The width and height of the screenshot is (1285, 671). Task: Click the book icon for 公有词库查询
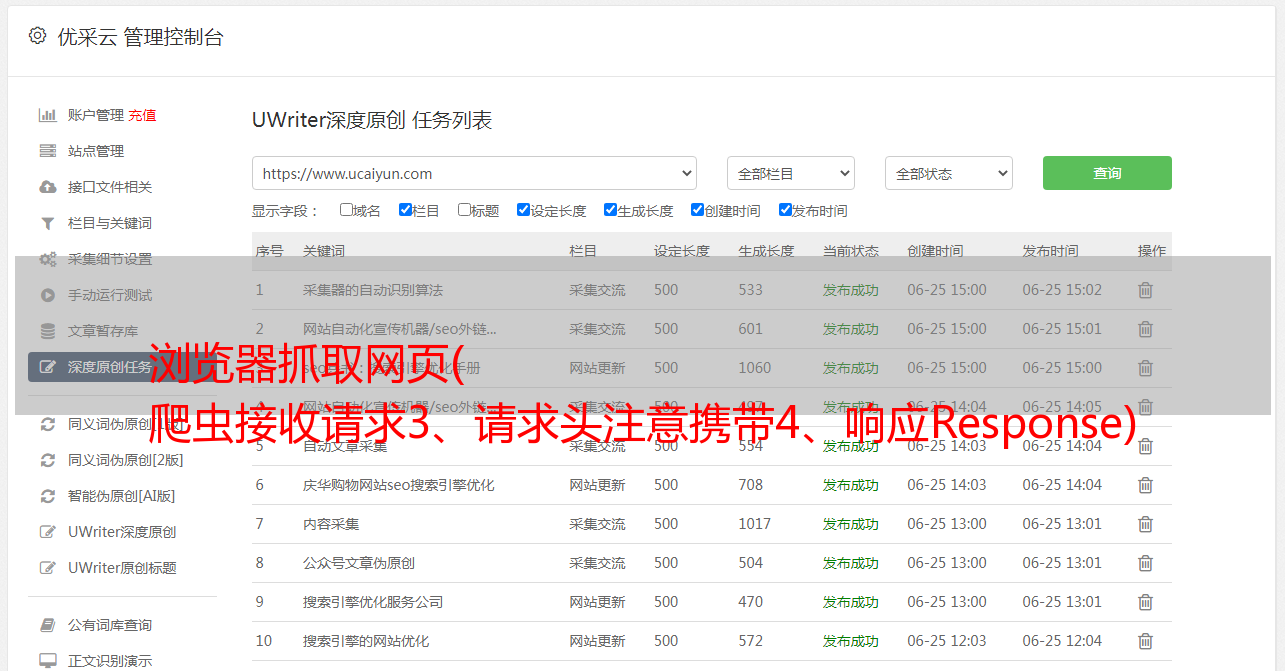pyautogui.click(x=47, y=625)
